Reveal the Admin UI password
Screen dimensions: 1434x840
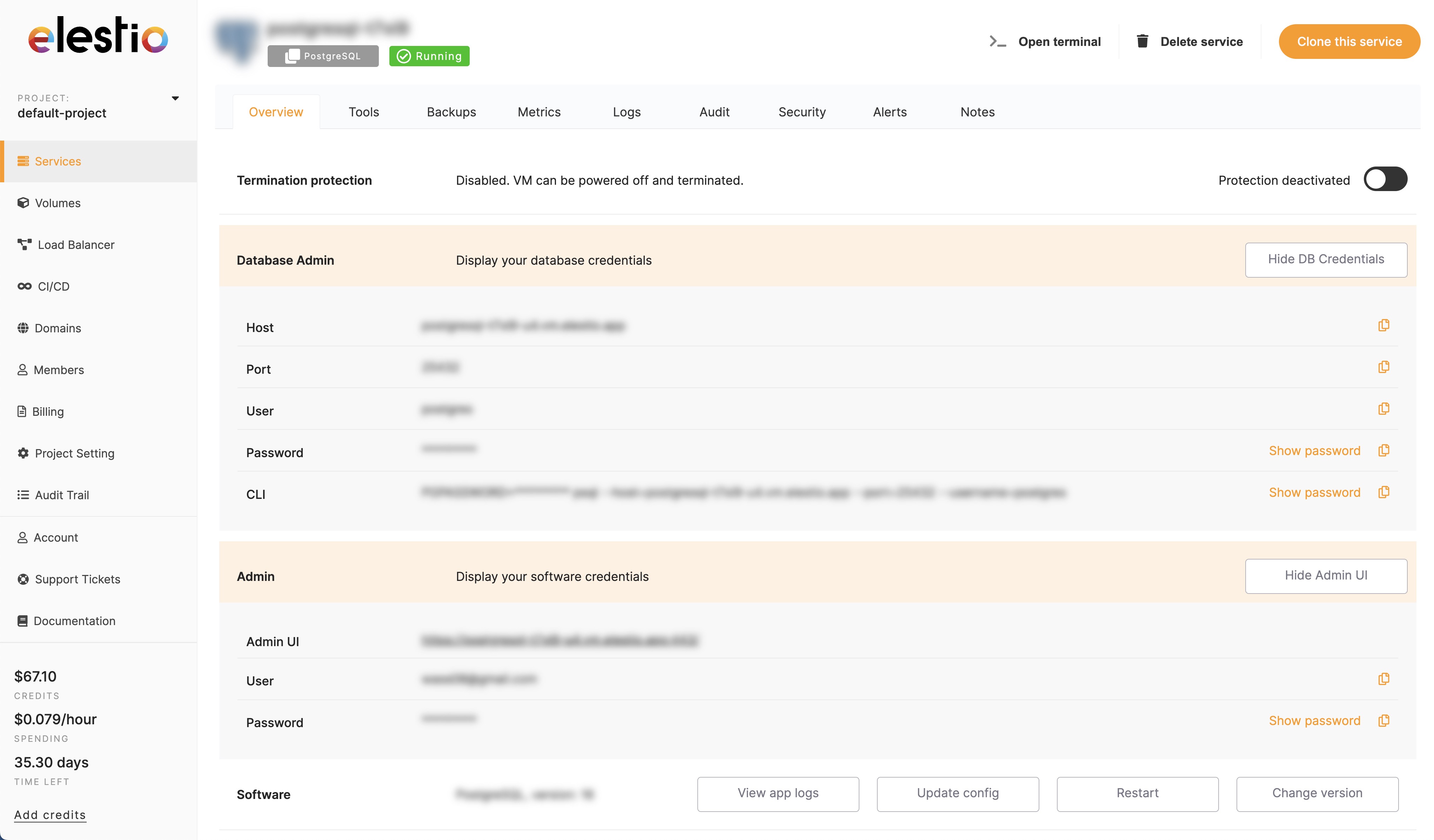pyautogui.click(x=1314, y=720)
